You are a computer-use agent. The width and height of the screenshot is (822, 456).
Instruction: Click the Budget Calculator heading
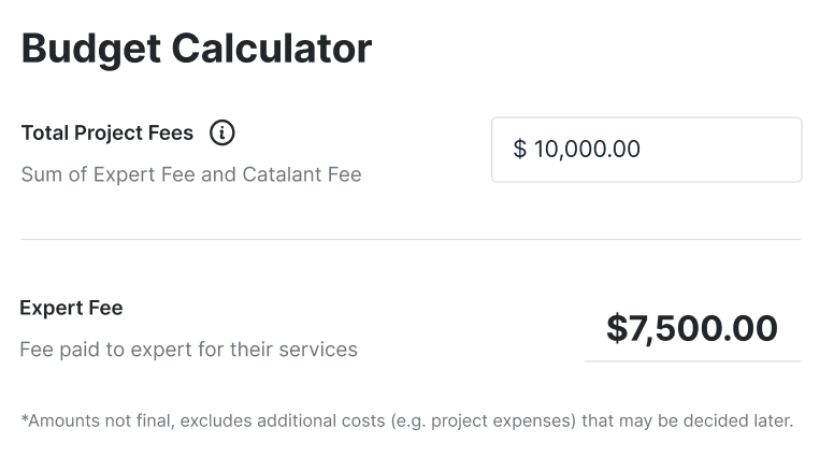197,49
